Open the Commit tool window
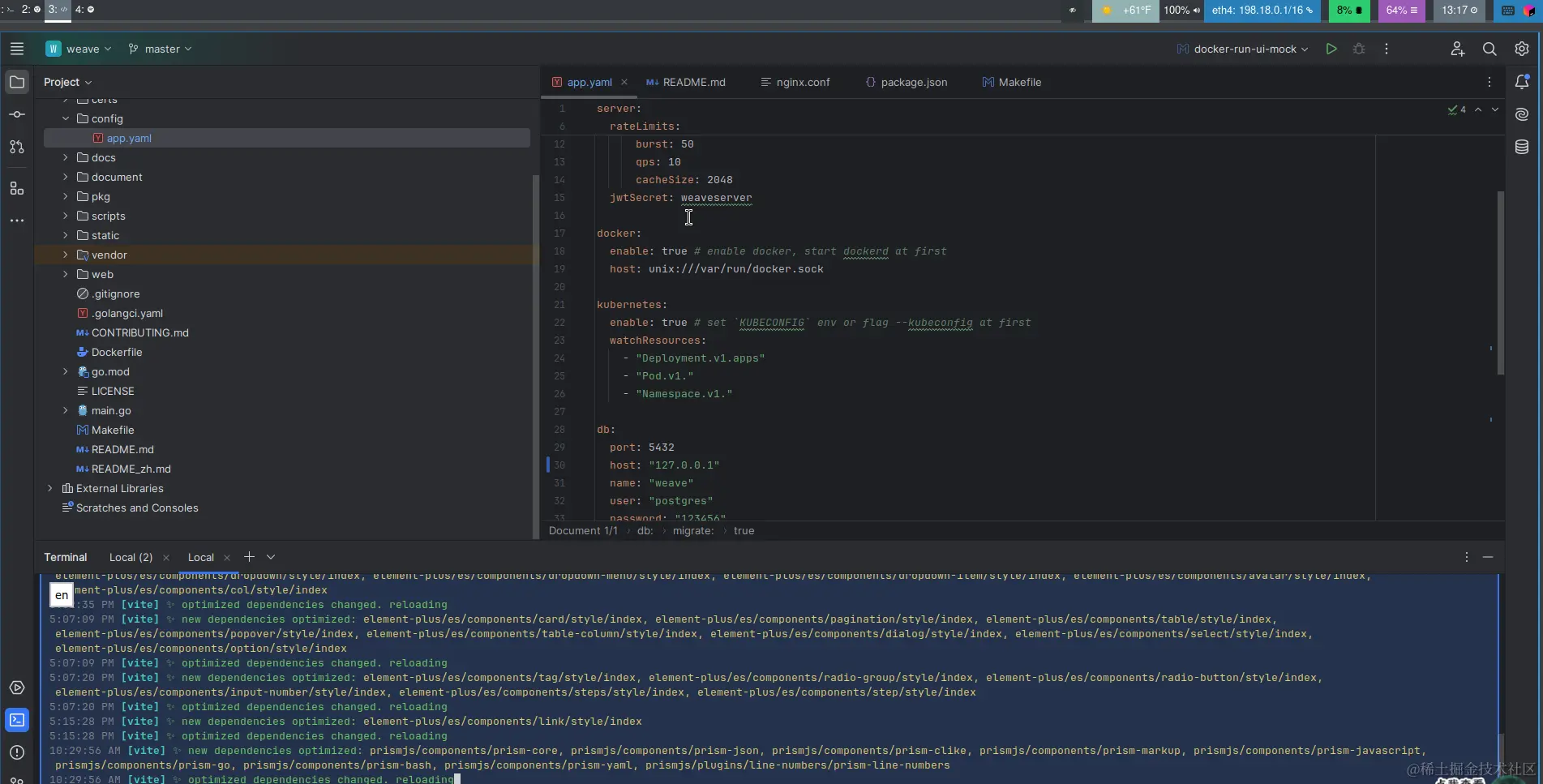Screen dimensions: 1543x784 (x=17, y=114)
